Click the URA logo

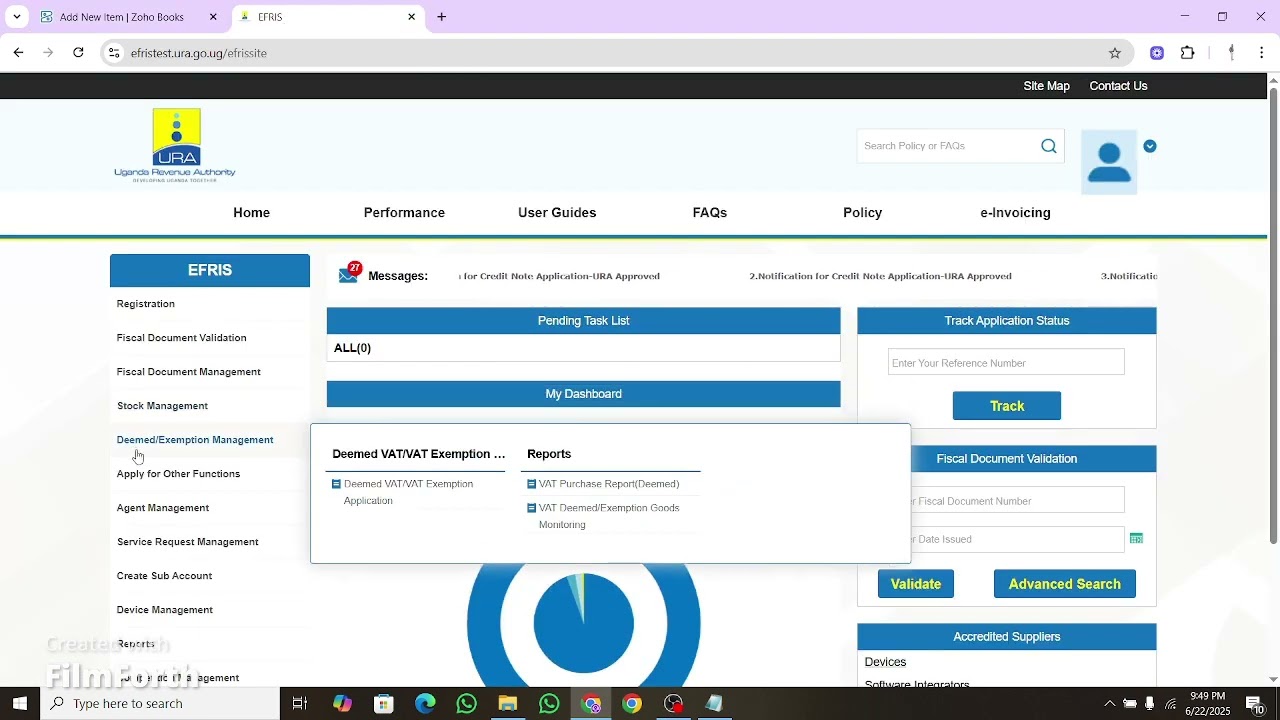coord(175,145)
